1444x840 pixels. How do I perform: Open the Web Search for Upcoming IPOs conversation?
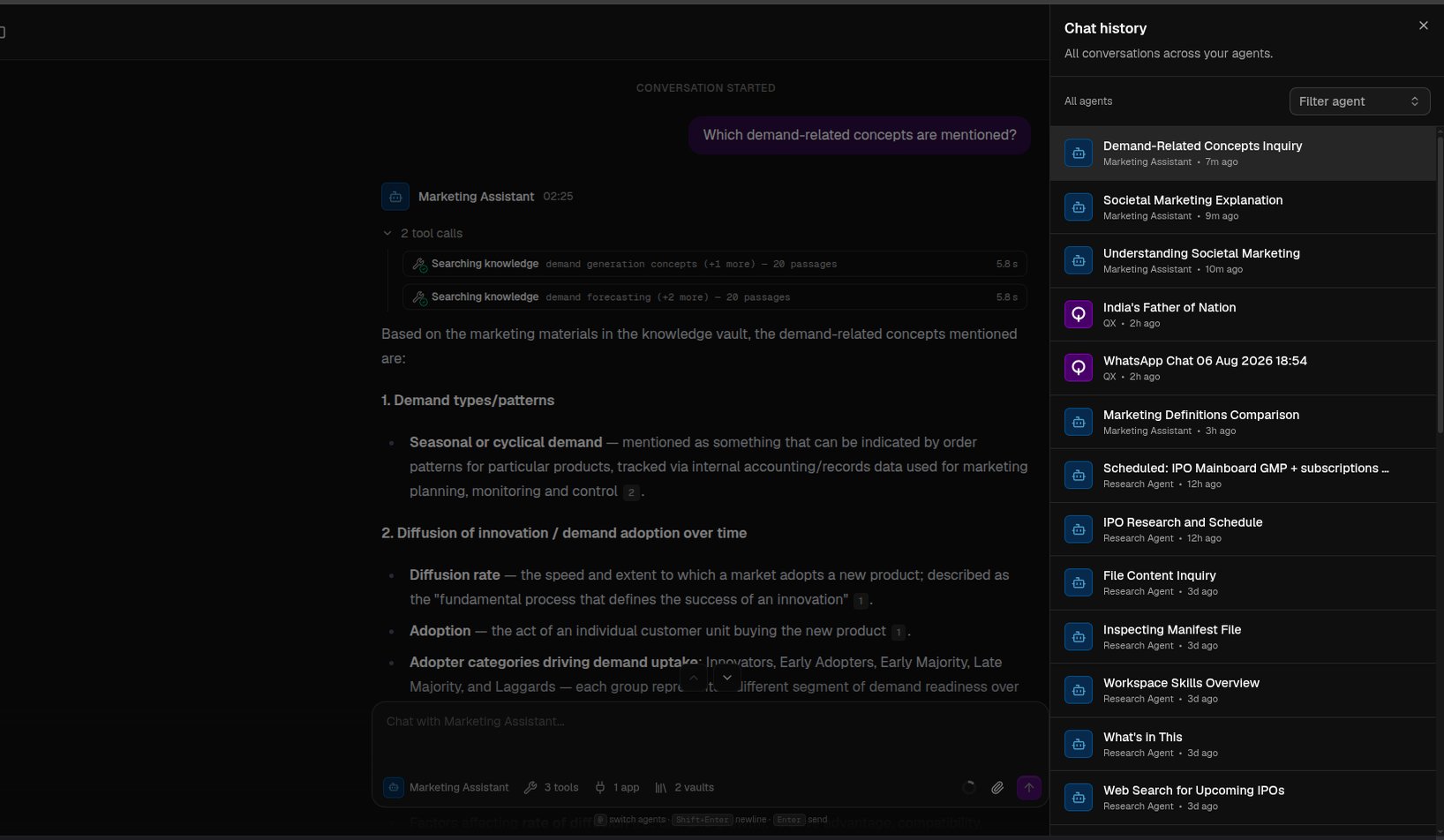(1243, 798)
